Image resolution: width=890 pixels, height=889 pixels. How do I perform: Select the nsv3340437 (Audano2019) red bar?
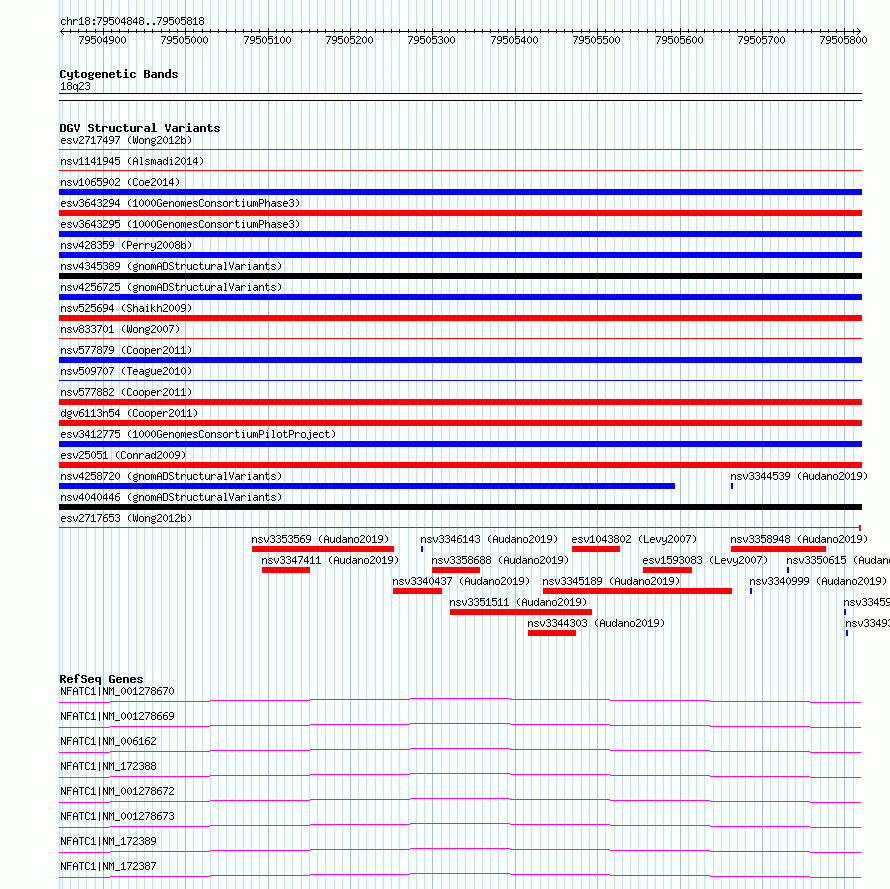click(x=417, y=591)
